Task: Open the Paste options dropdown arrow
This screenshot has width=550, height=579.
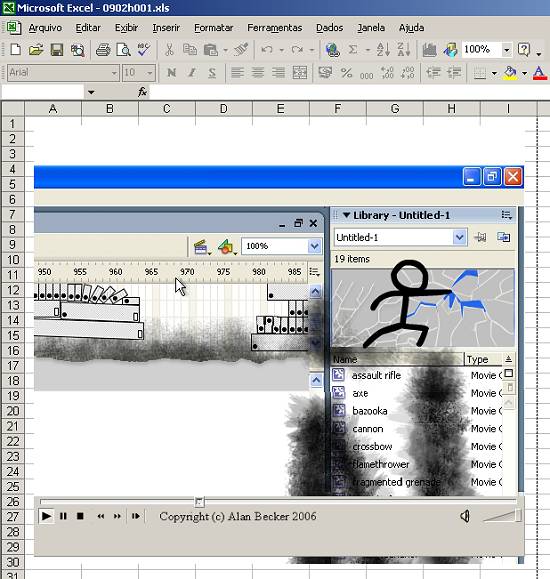Action: (x=225, y=49)
